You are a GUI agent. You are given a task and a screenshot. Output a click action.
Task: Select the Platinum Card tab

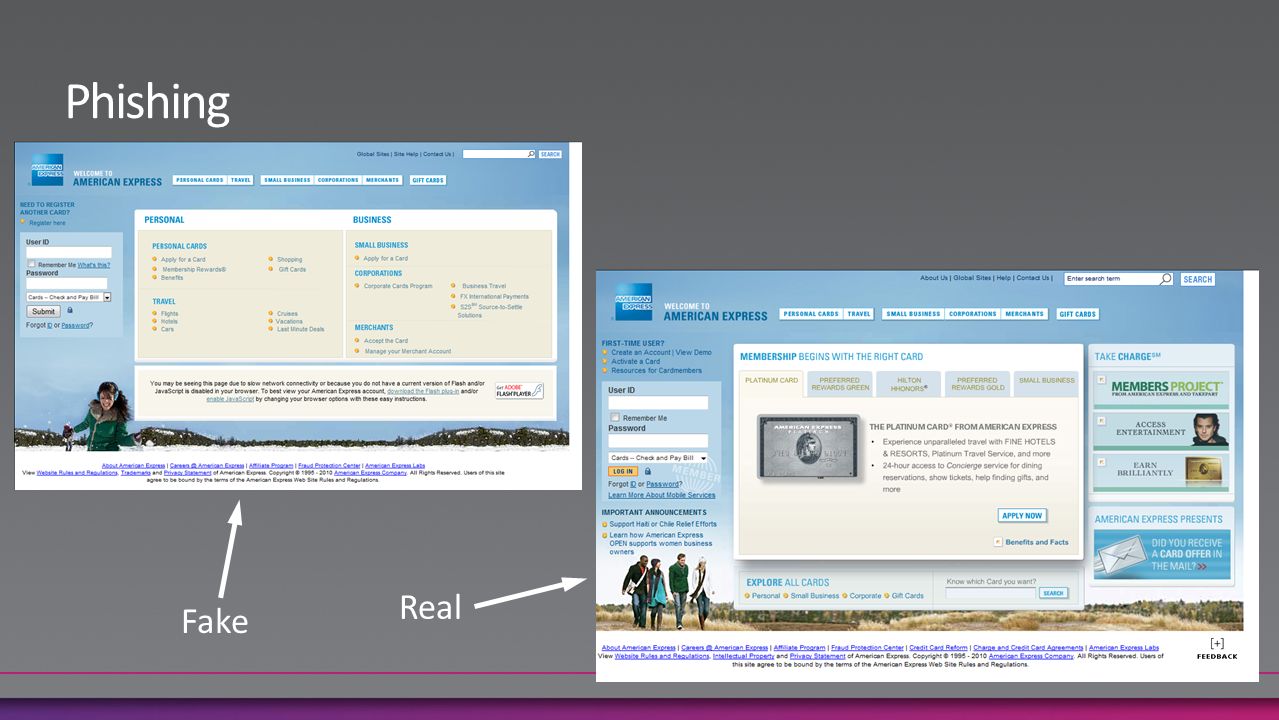(772, 381)
